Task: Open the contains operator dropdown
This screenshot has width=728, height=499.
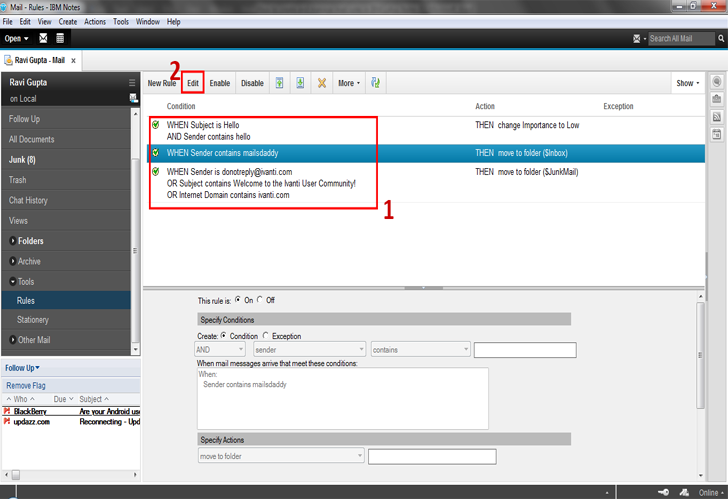Action: (421, 350)
